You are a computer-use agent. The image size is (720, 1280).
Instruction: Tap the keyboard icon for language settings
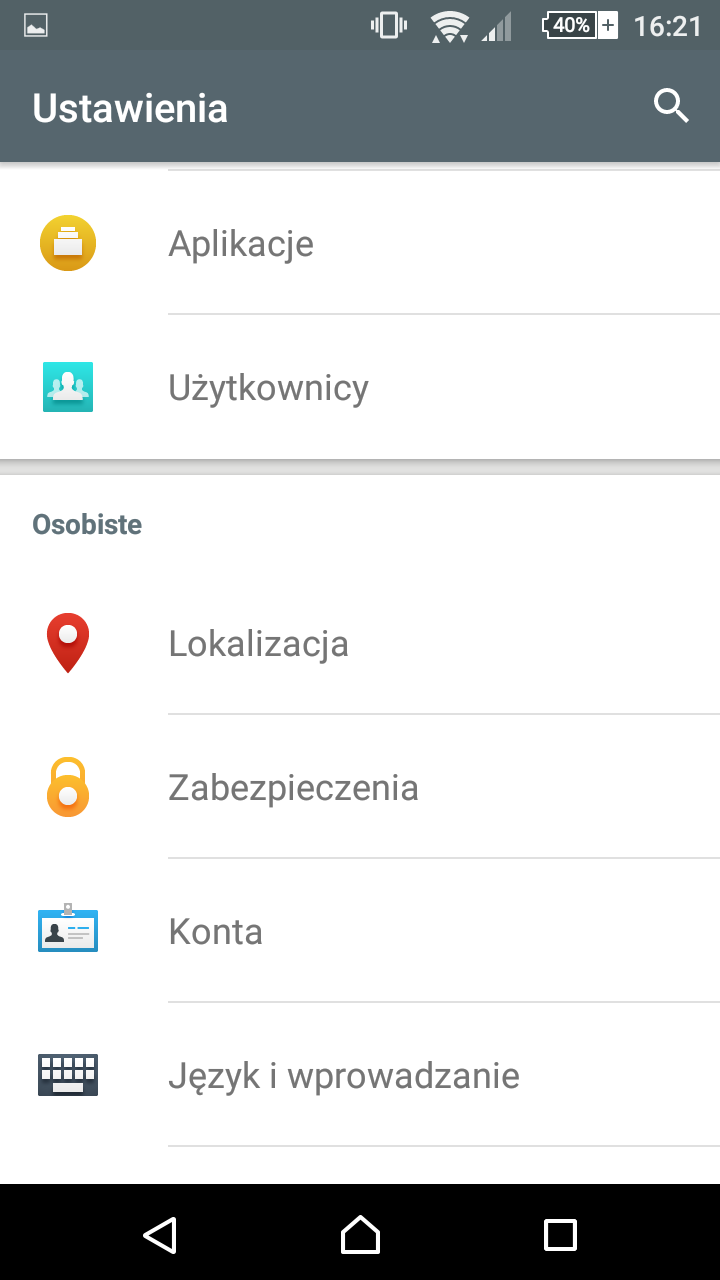[68, 1075]
